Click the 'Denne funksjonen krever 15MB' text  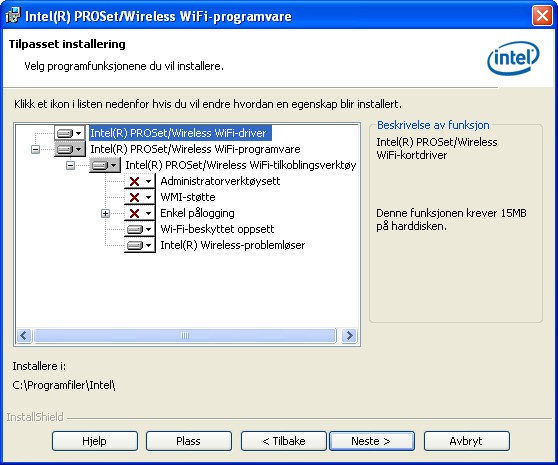[x=451, y=213]
